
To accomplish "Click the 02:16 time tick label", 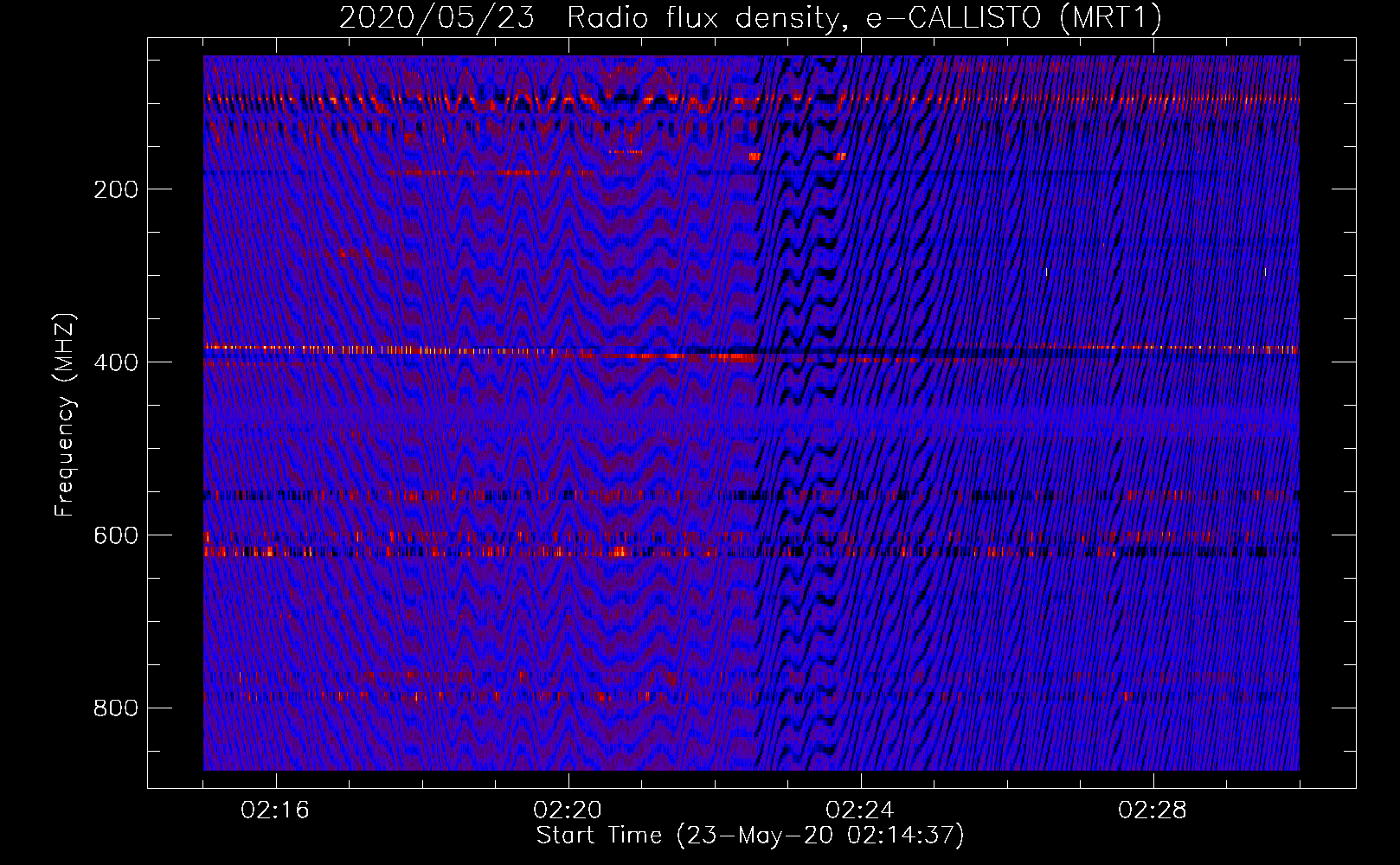I will pos(275,811).
